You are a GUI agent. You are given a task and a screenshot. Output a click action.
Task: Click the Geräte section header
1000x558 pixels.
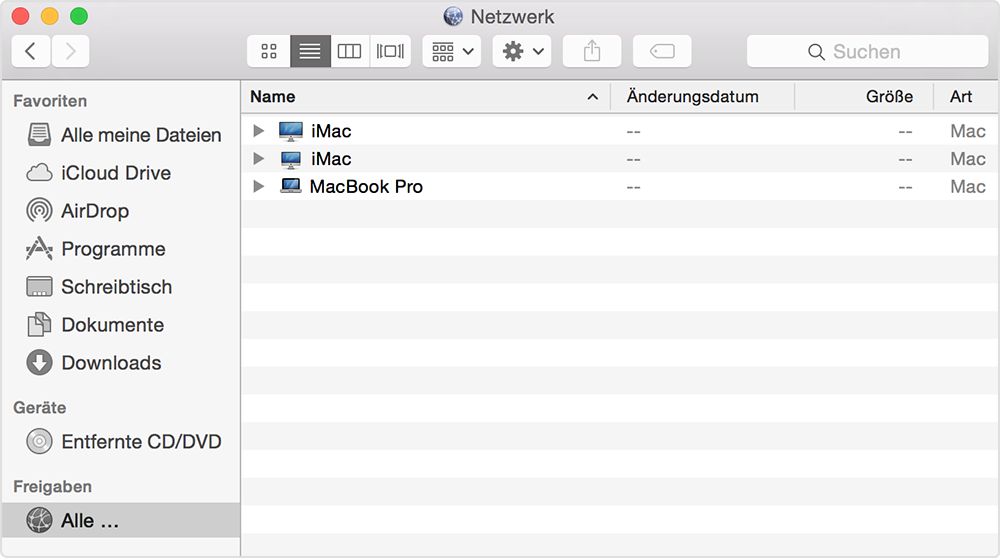point(40,407)
